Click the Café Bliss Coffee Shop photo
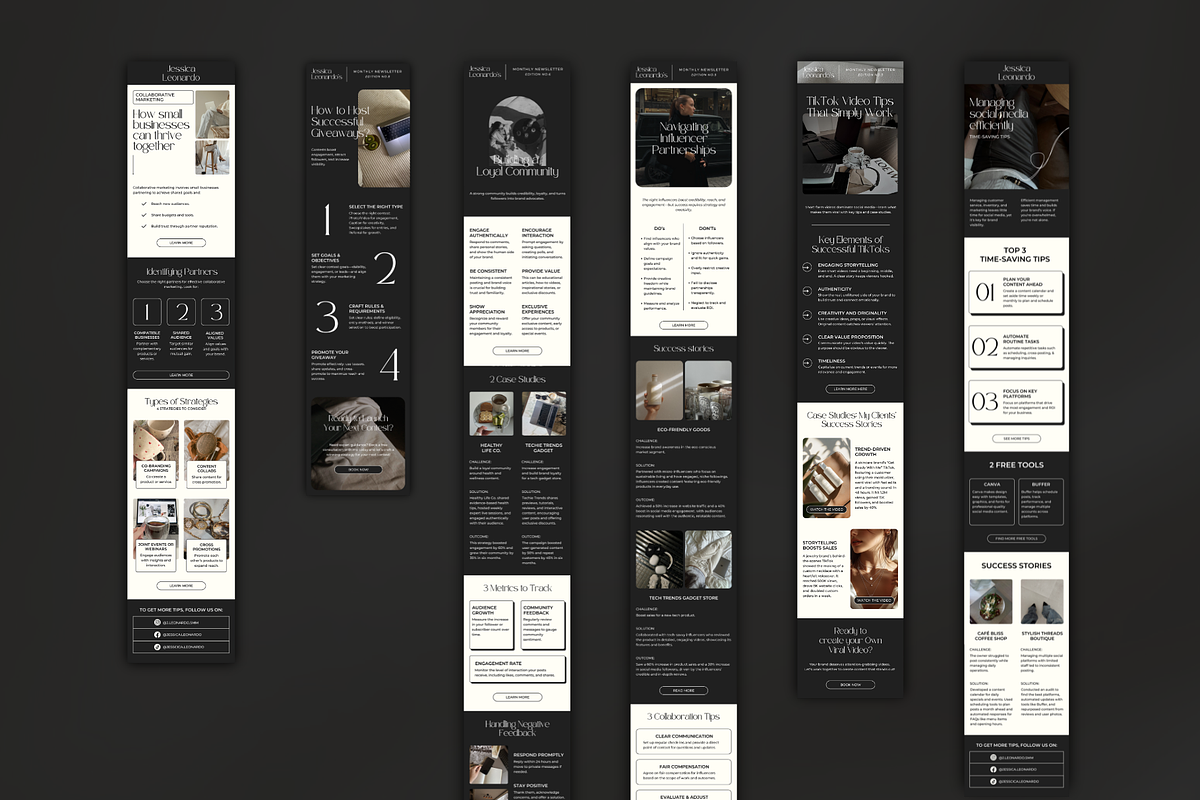The width and height of the screenshot is (1200, 800). pos(991,601)
